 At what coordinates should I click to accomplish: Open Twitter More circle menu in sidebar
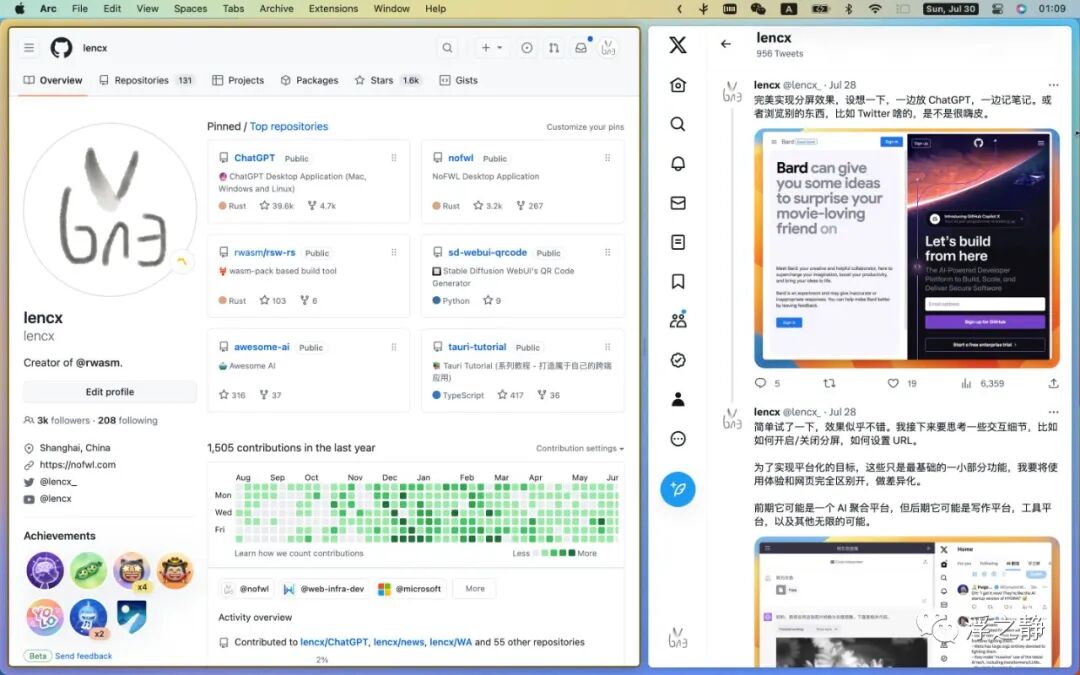[x=678, y=439]
